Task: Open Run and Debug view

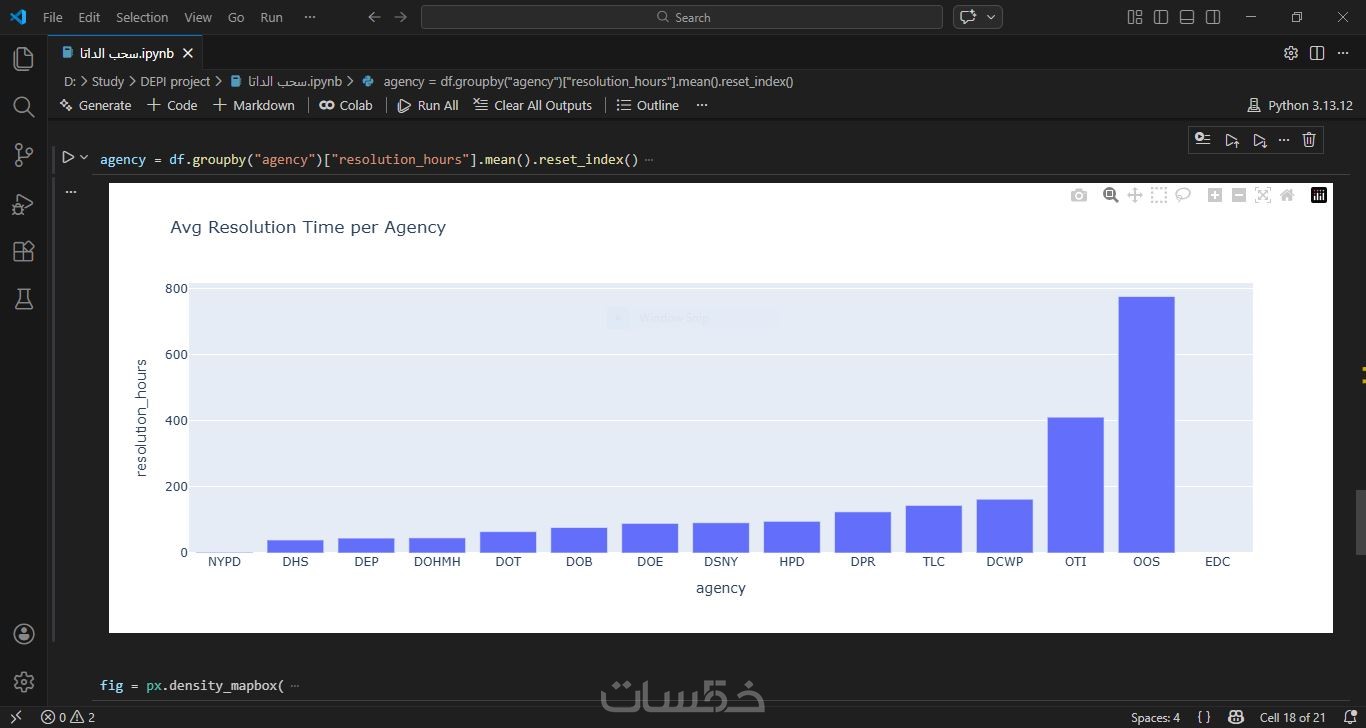Action: coord(23,204)
